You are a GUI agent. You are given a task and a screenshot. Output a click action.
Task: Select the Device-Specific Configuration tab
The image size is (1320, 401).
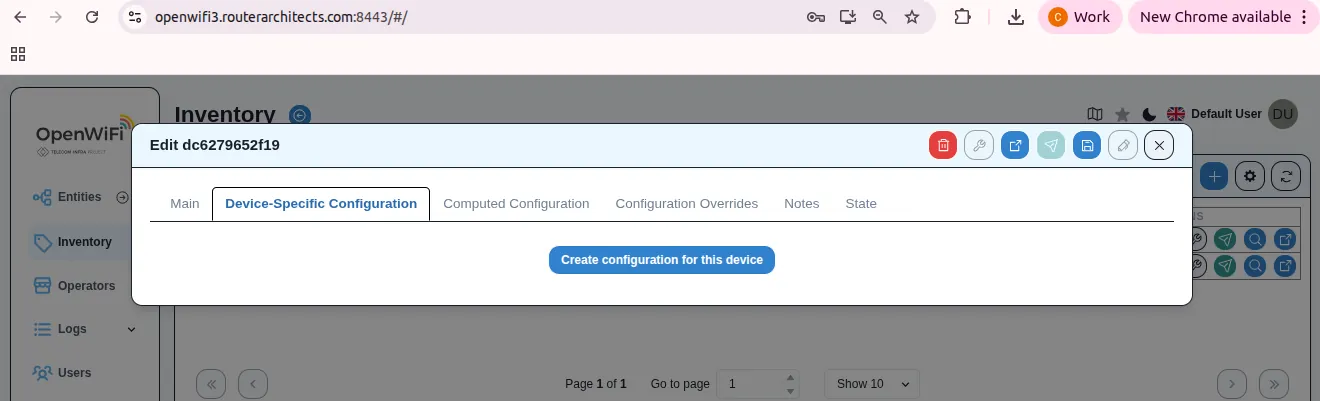coord(321,203)
